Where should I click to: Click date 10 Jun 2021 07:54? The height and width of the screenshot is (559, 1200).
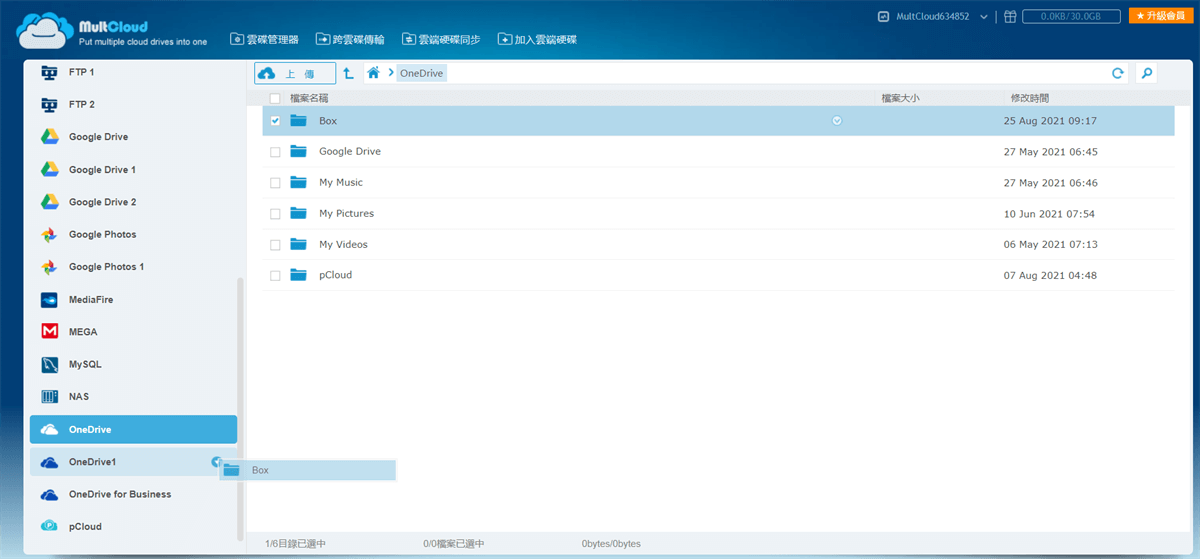coord(1049,214)
